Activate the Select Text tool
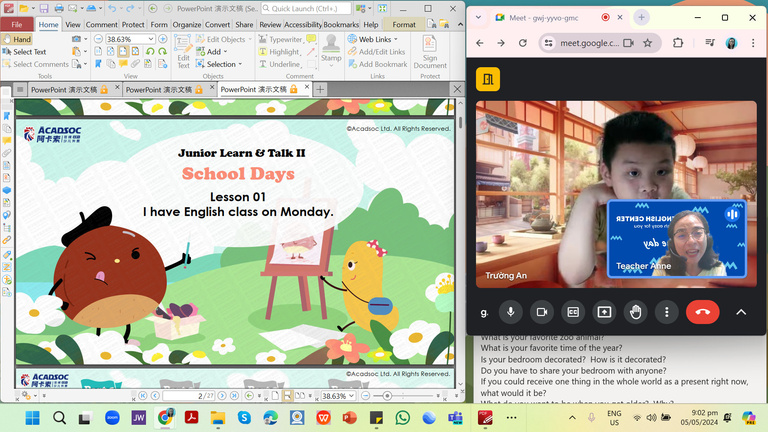This screenshot has height=432, width=768. click(24, 51)
